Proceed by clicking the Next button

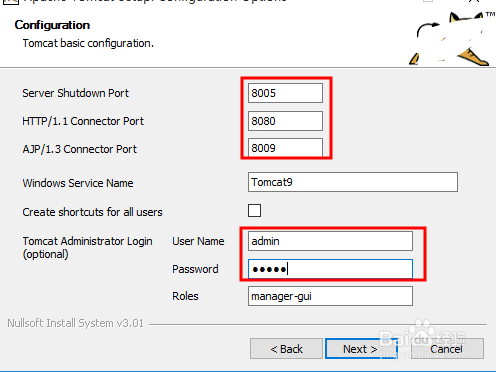(361, 349)
